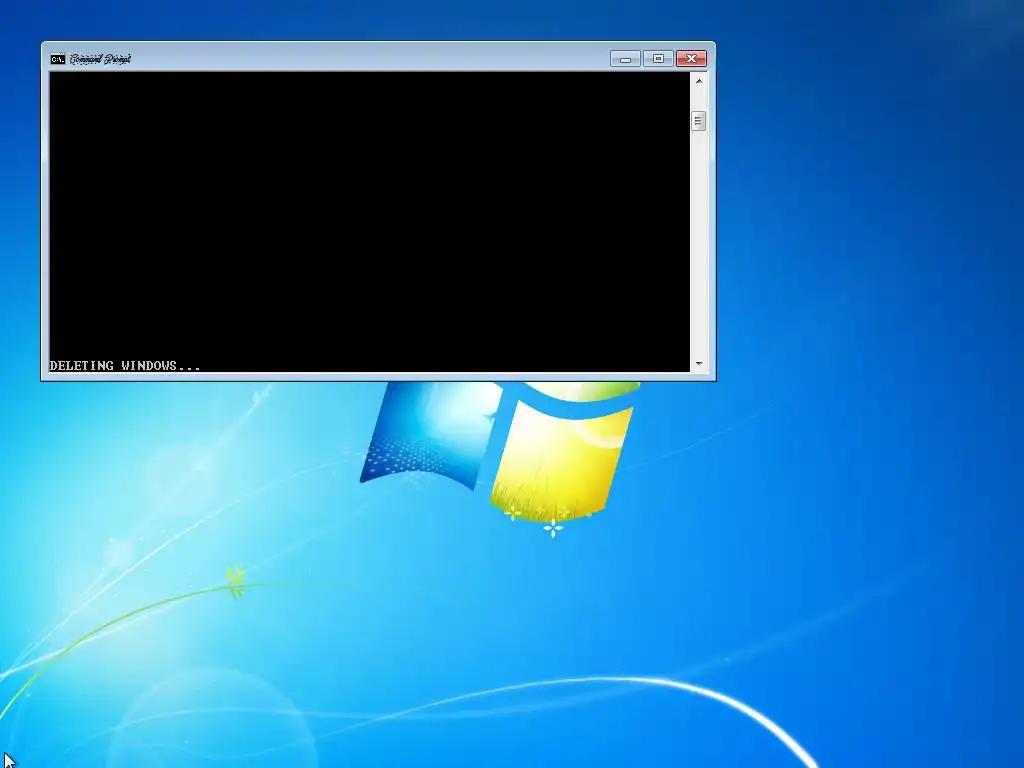Viewport: 1024px width, 768px height.
Task: Click the scrollbar down arrow in Command Prompt
Action: pos(699,364)
